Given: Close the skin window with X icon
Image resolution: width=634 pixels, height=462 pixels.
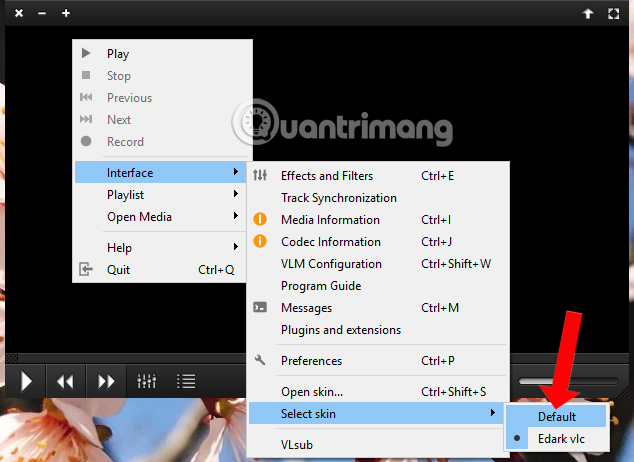Looking at the screenshot, I should pyautogui.click(x=19, y=13).
